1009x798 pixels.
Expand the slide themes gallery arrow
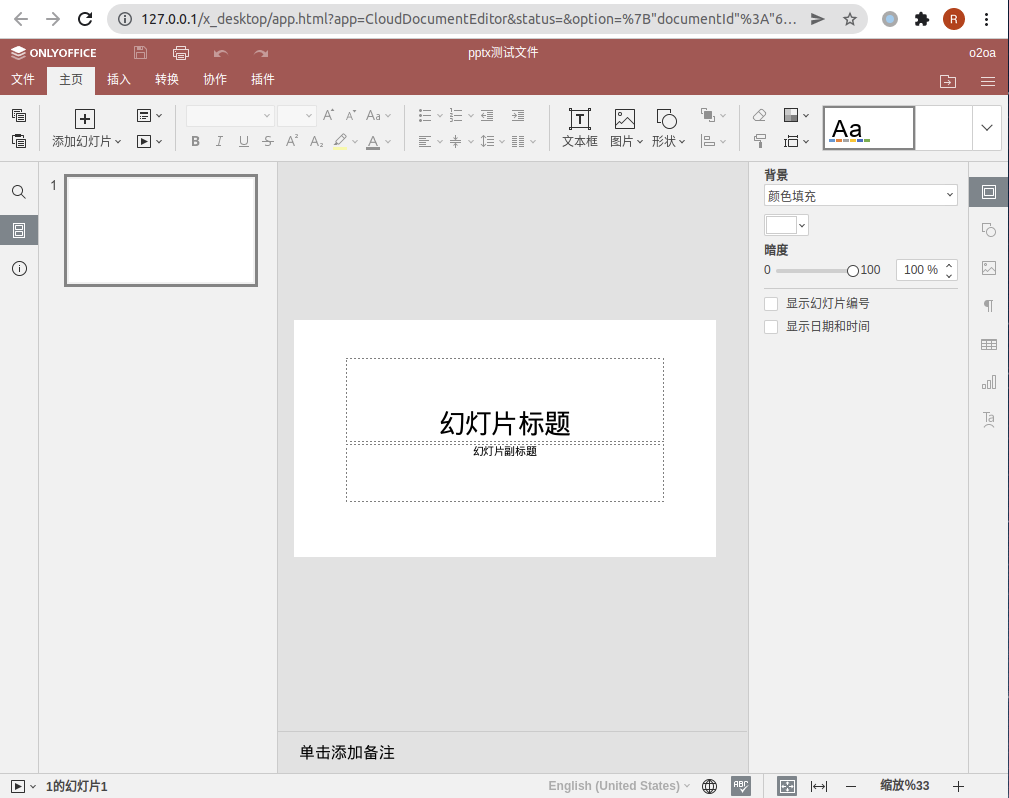pos(987,128)
